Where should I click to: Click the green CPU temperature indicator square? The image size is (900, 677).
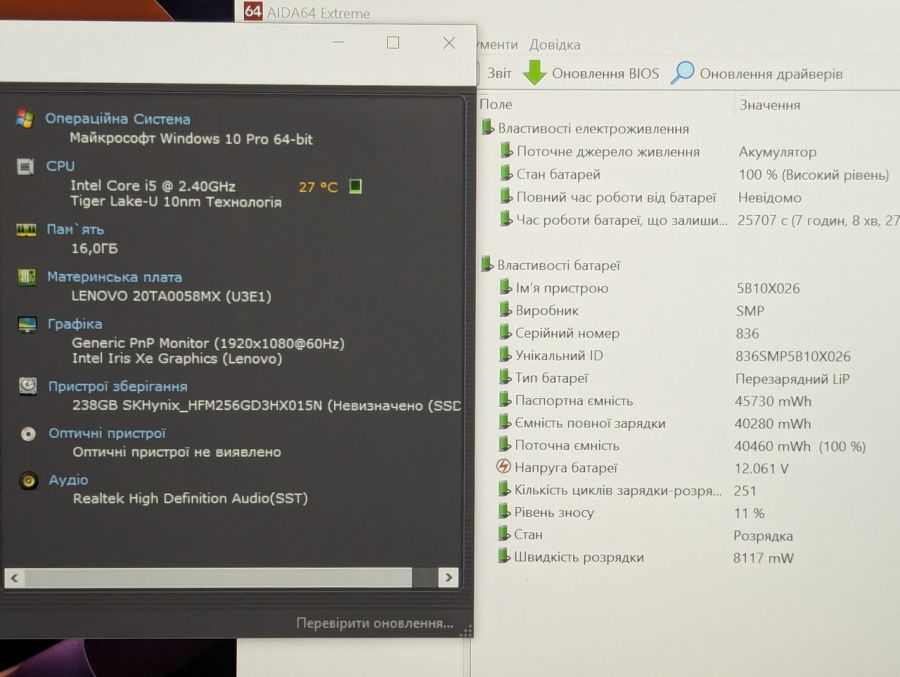tap(355, 186)
